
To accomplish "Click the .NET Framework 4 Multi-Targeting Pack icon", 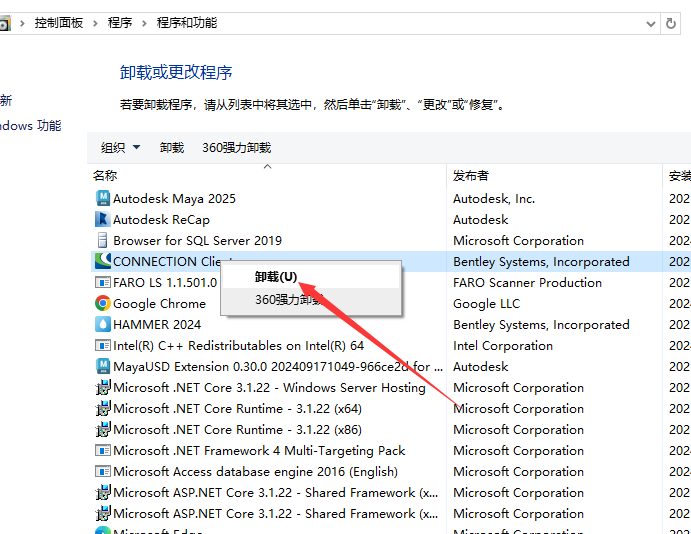I will click(x=103, y=450).
